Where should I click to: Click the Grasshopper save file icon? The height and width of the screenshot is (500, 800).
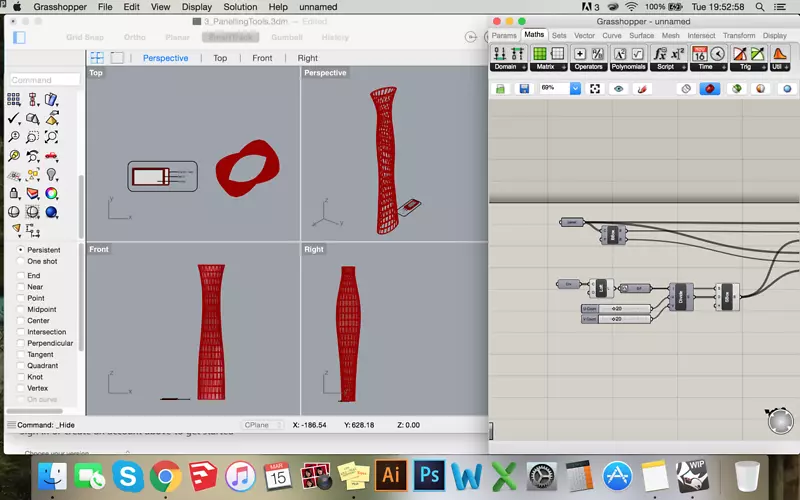click(524, 89)
